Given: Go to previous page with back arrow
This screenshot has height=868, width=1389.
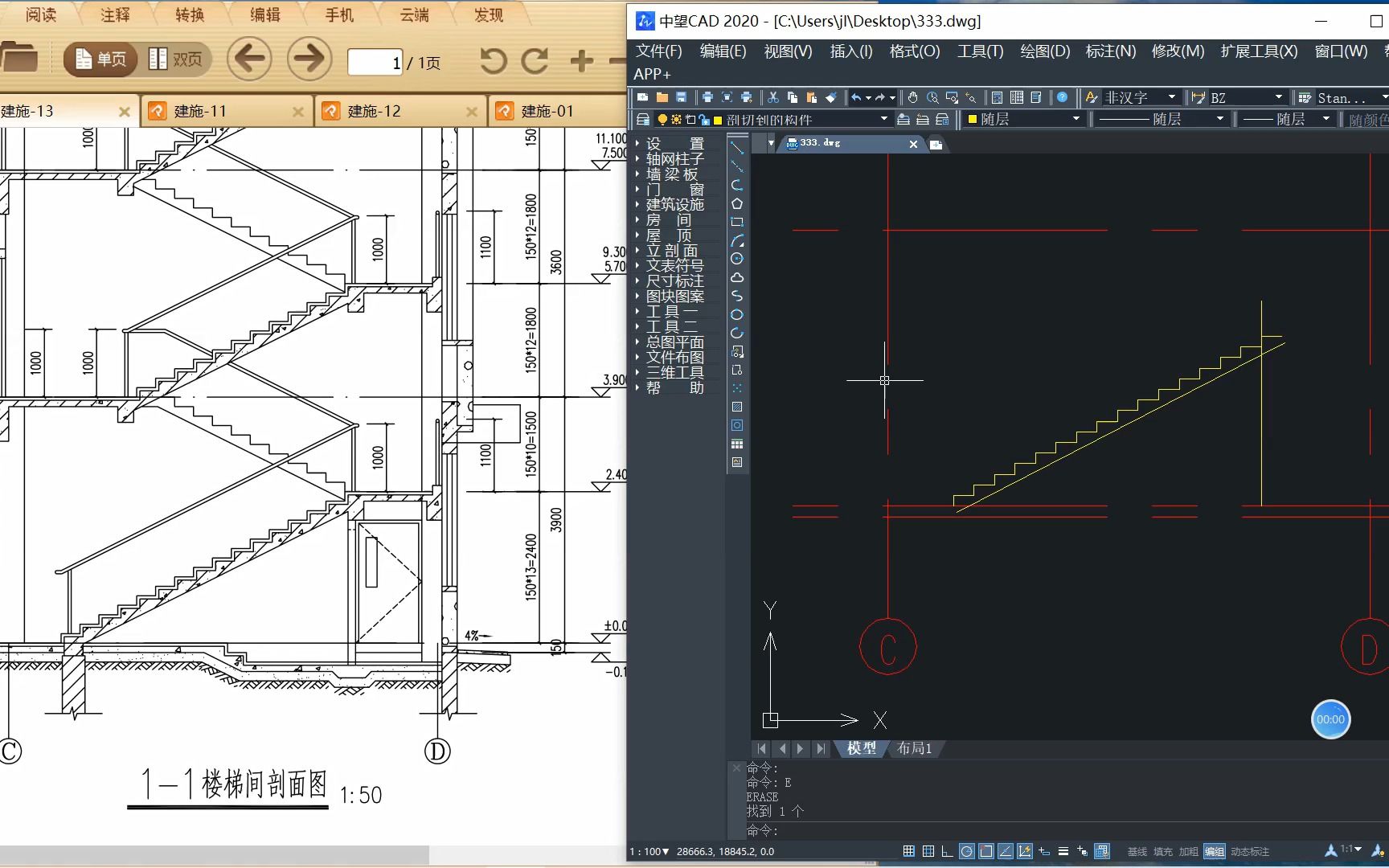Looking at the screenshot, I should [249, 59].
